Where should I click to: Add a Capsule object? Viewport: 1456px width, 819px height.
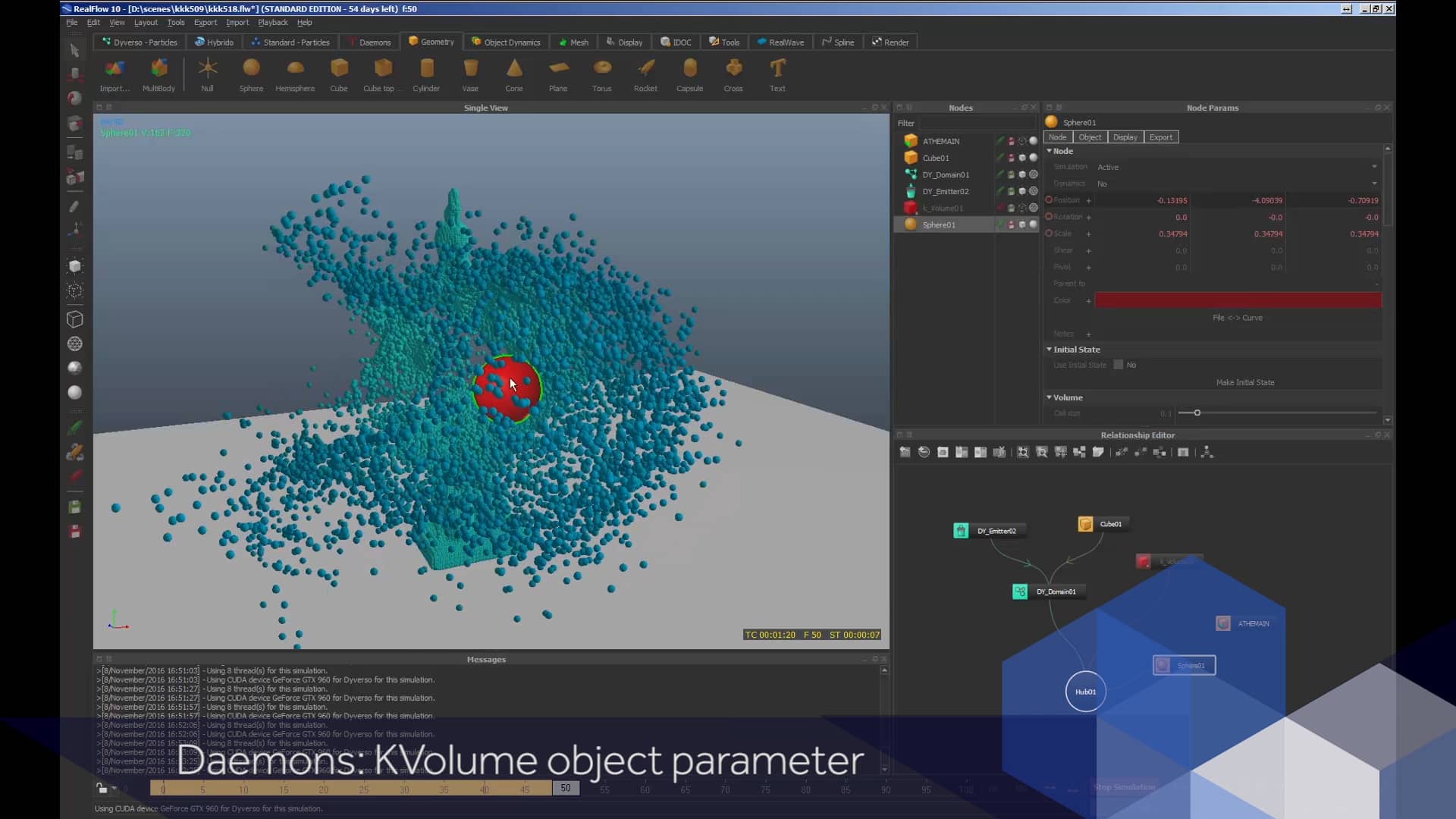pyautogui.click(x=690, y=75)
